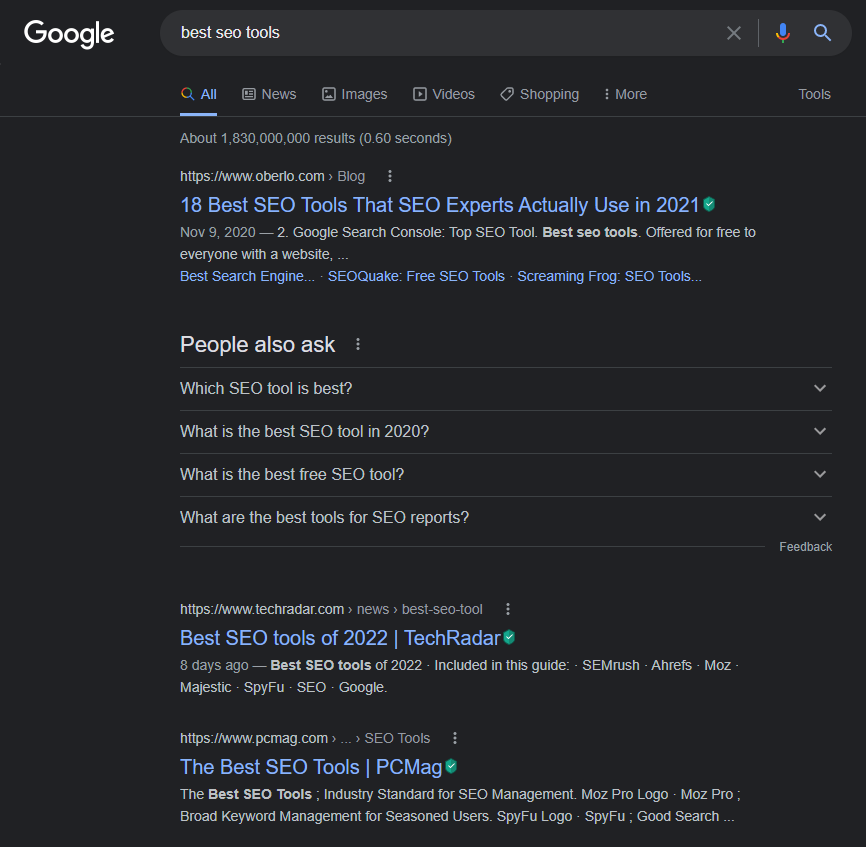Image resolution: width=866 pixels, height=847 pixels.
Task: Switch to the Images tab
Action: pos(355,94)
